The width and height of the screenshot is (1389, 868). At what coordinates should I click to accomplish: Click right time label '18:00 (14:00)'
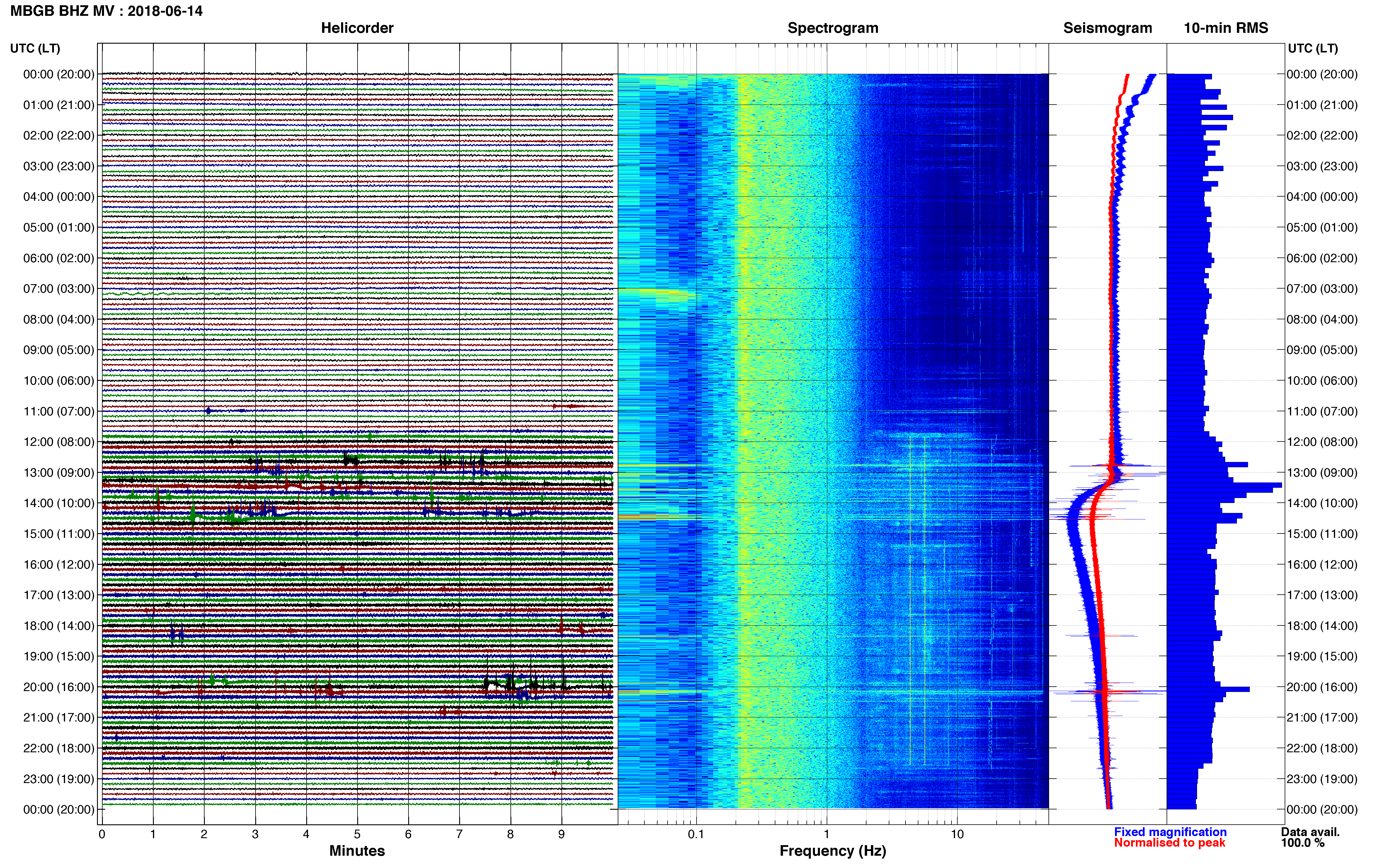1322,626
